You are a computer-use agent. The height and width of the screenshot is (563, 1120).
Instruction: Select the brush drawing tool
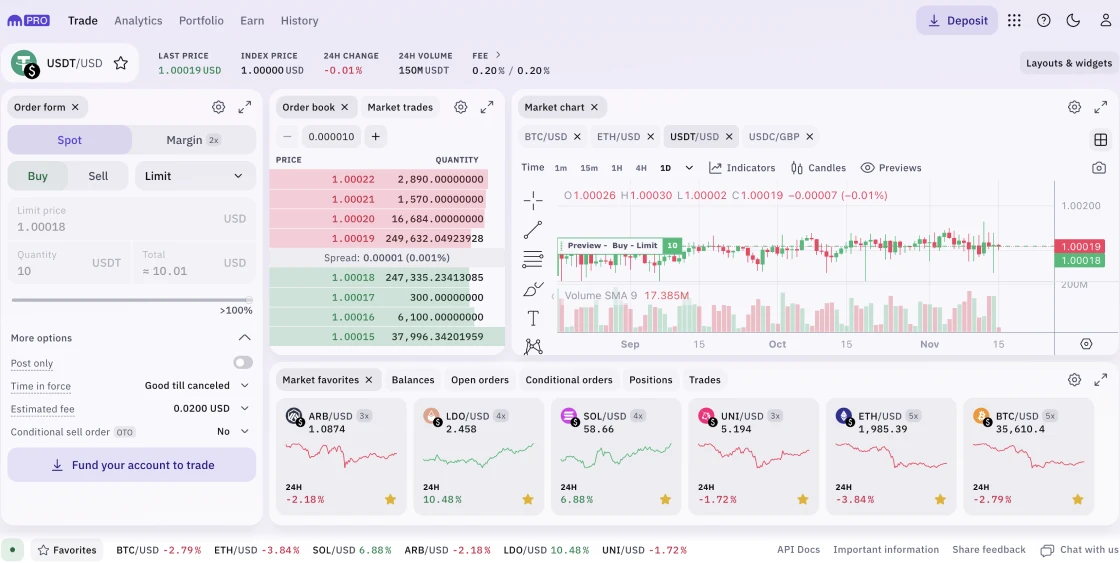[533, 289]
